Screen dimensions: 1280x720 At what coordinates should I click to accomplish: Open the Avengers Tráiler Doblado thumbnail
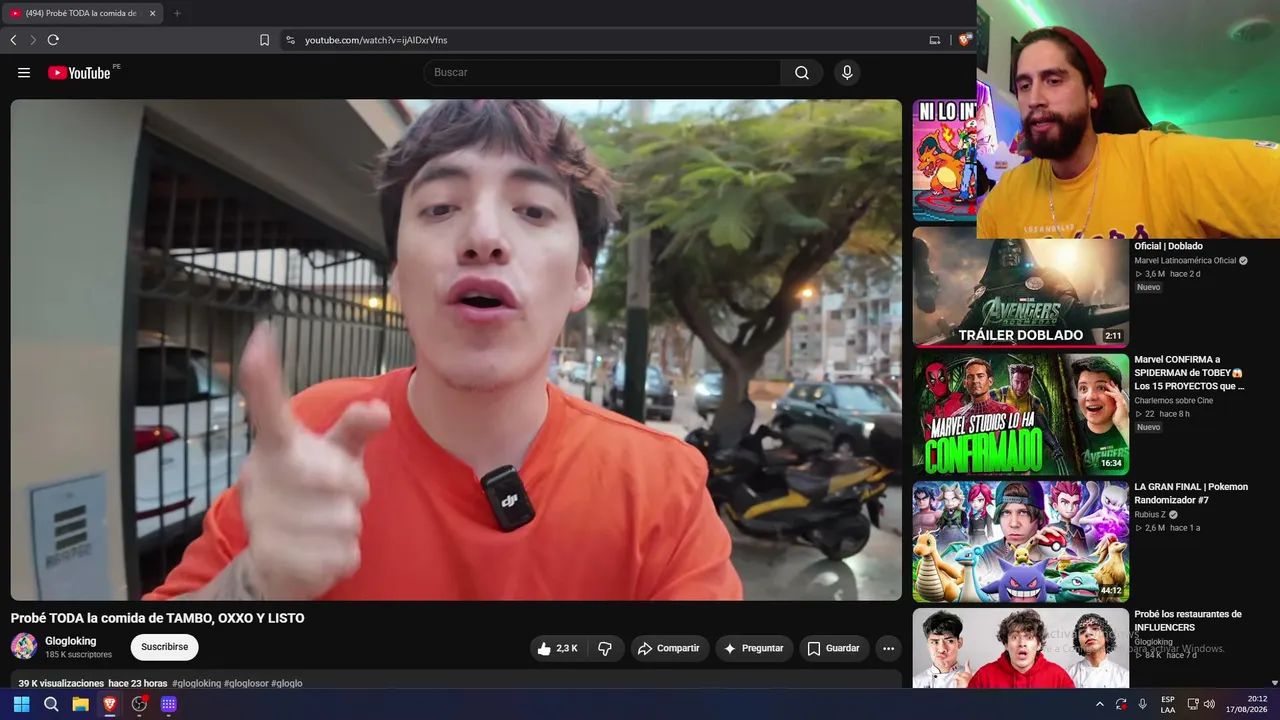[1020, 287]
